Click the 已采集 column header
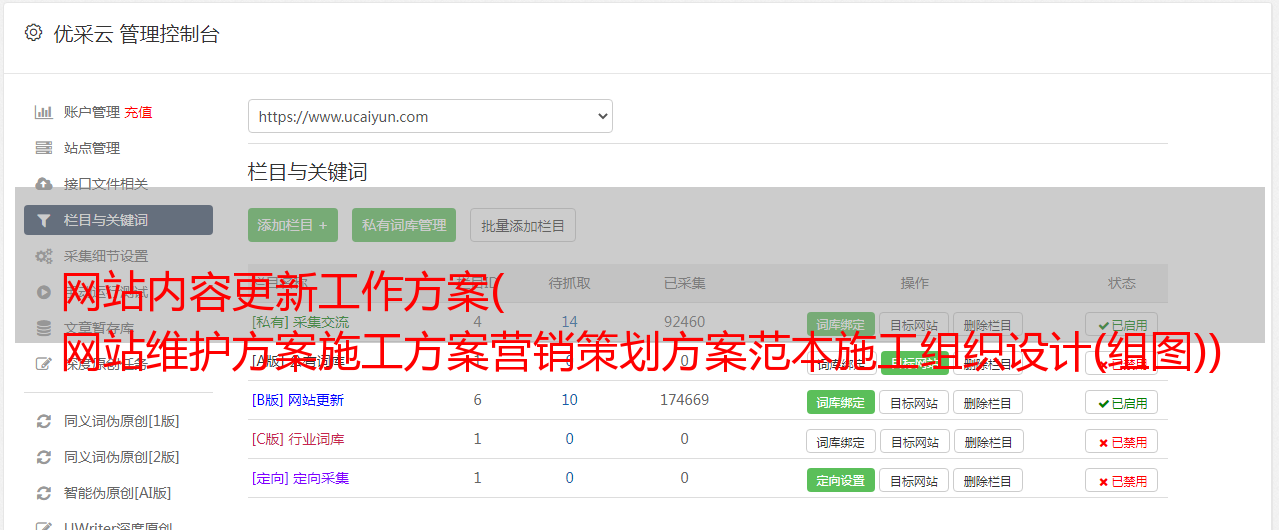This screenshot has width=1279, height=530. tap(684, 283)
